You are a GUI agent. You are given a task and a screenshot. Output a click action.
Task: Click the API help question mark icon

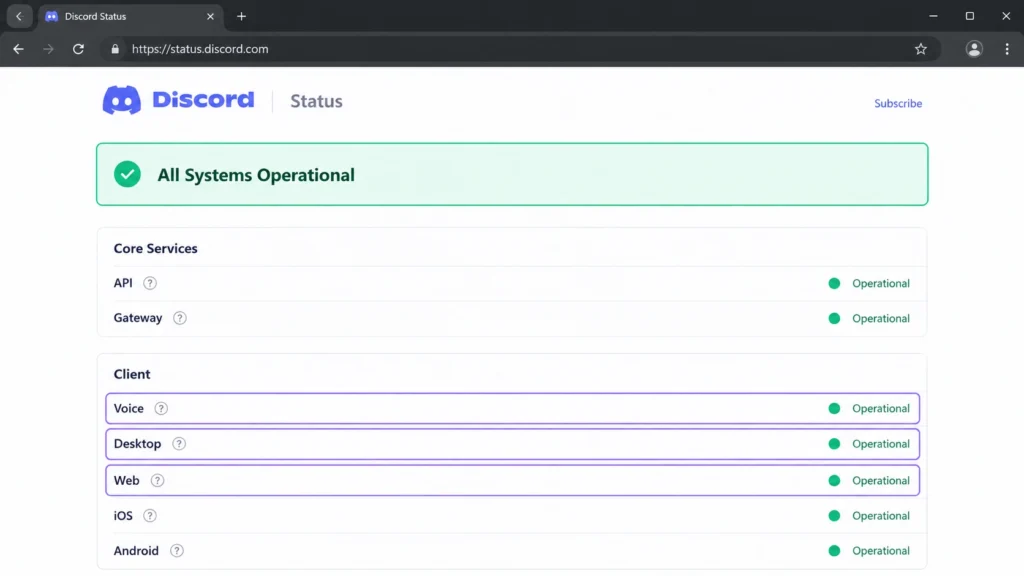(x=150, y=283)
